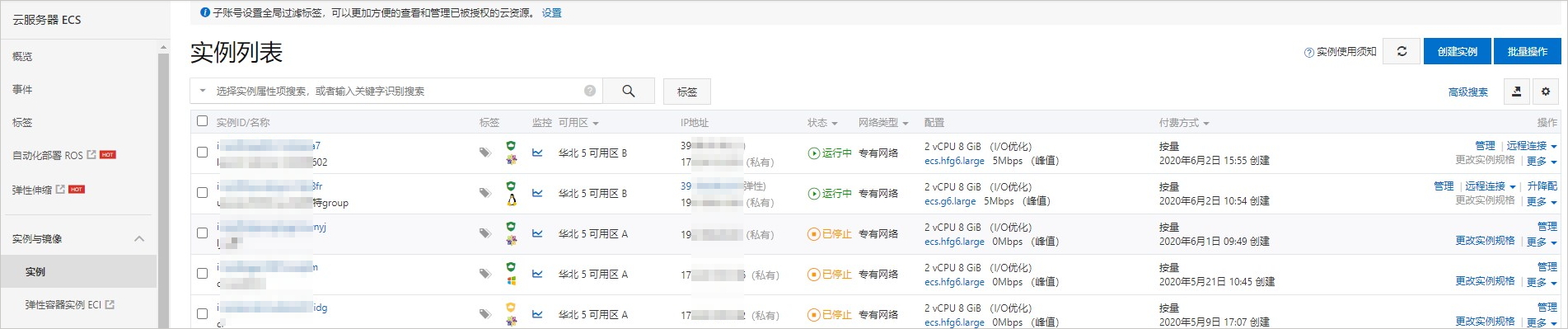Open monitoring chart icon for second instance

tap(537, 193)
